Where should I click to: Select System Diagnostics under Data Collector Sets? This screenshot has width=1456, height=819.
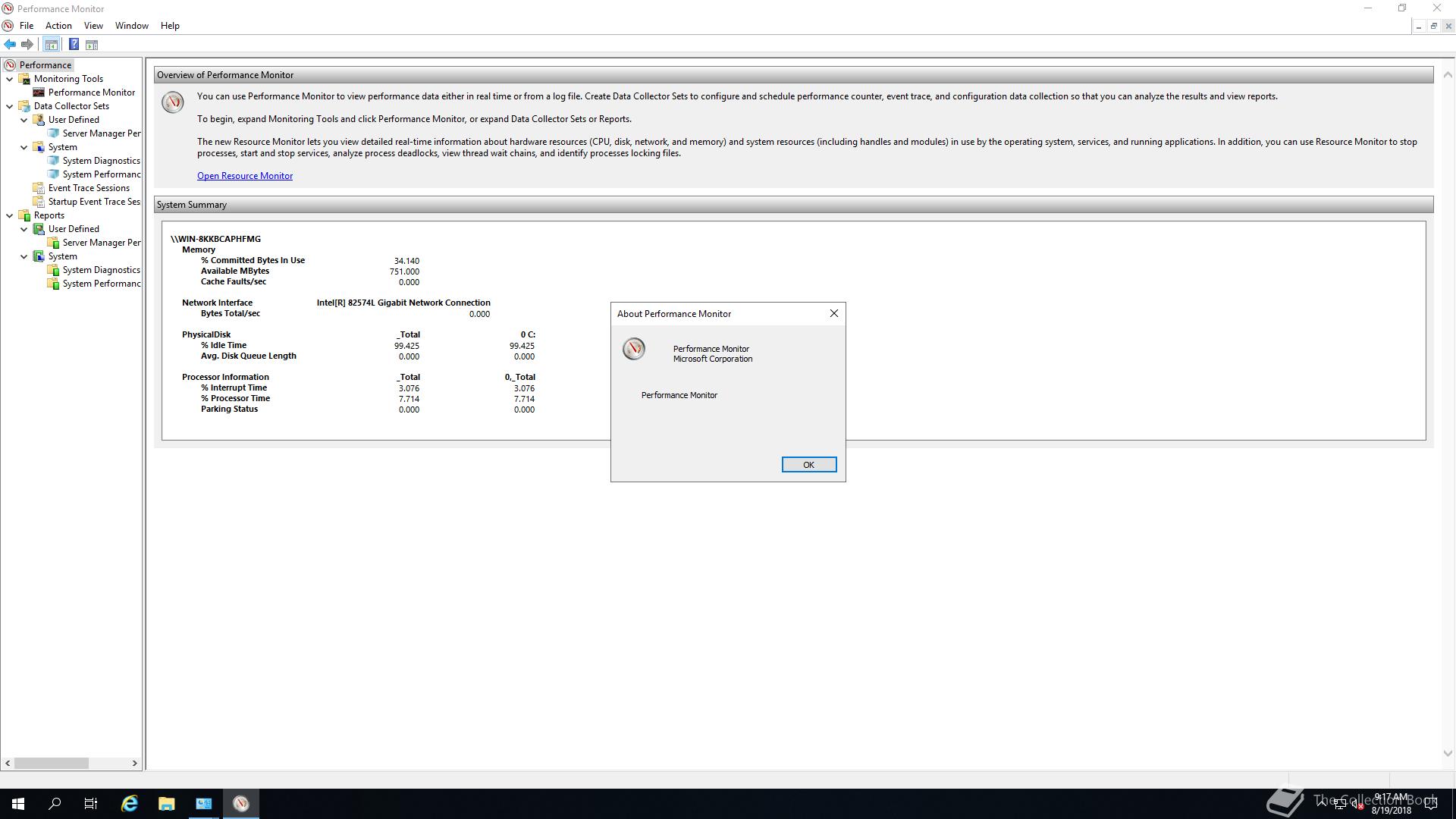click(101, 161)
